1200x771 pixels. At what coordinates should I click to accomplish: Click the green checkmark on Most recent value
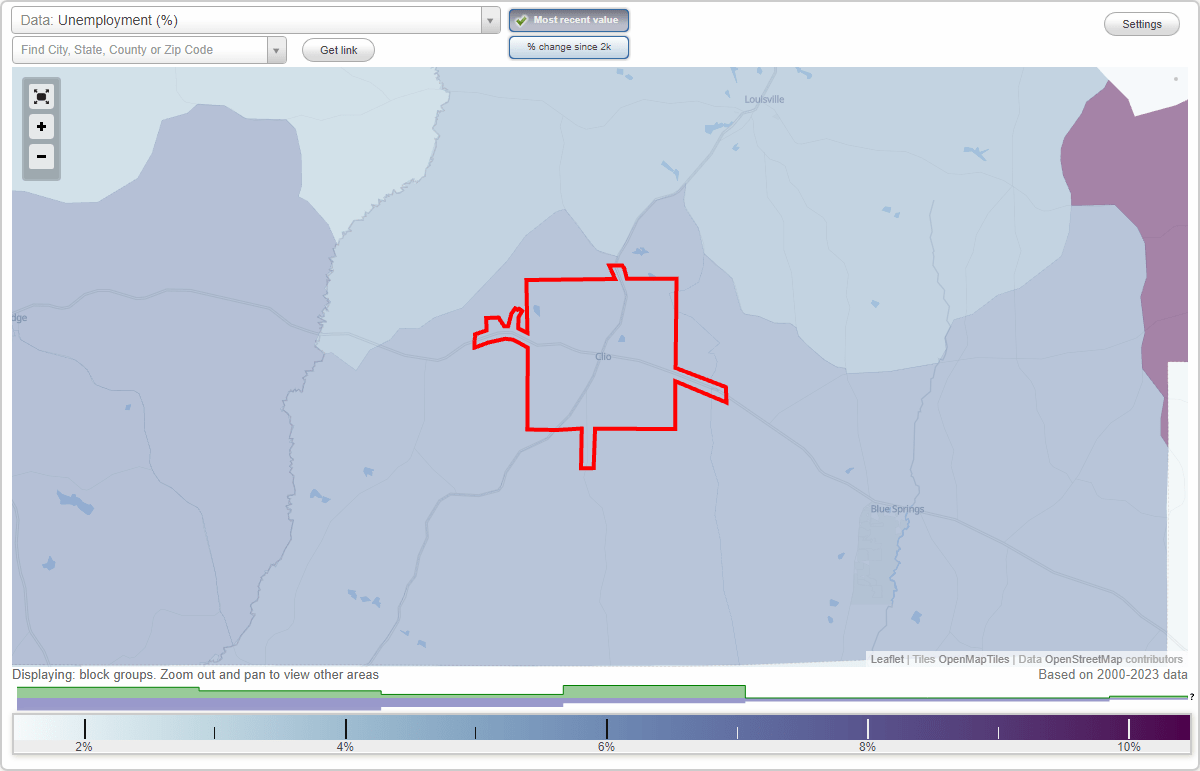[523, 19]
